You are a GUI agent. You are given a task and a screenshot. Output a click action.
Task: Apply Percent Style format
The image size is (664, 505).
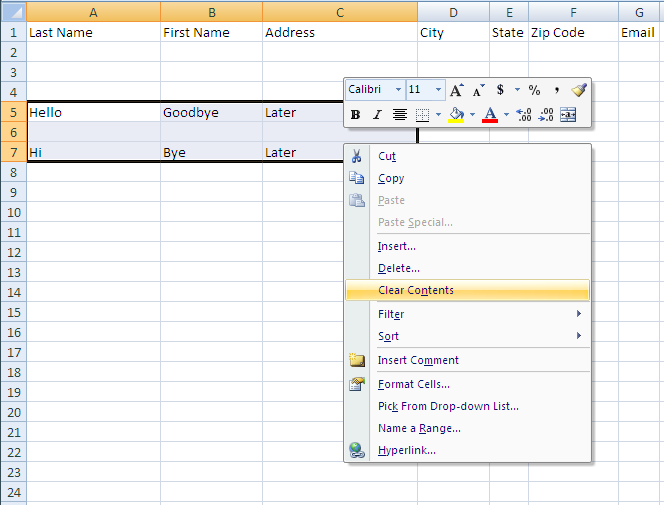click(534, 90)
